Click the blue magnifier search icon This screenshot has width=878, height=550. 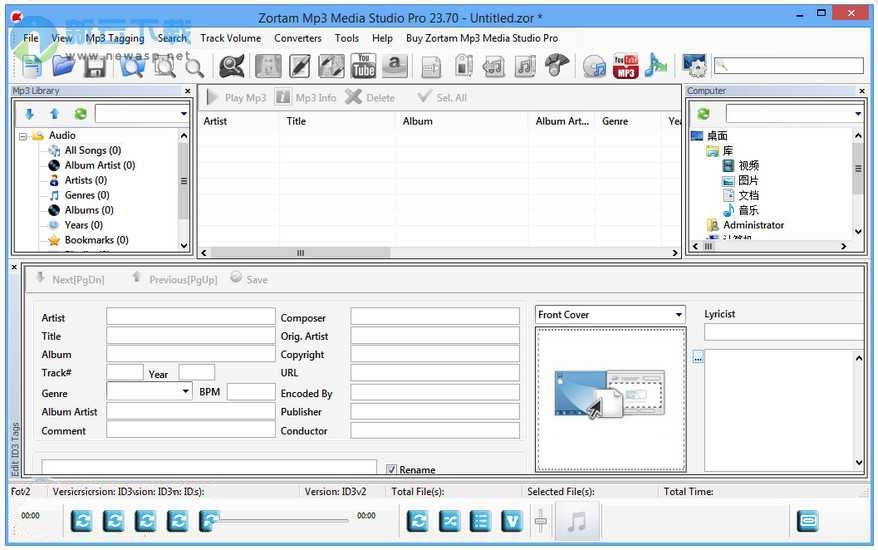coord(133,67)
